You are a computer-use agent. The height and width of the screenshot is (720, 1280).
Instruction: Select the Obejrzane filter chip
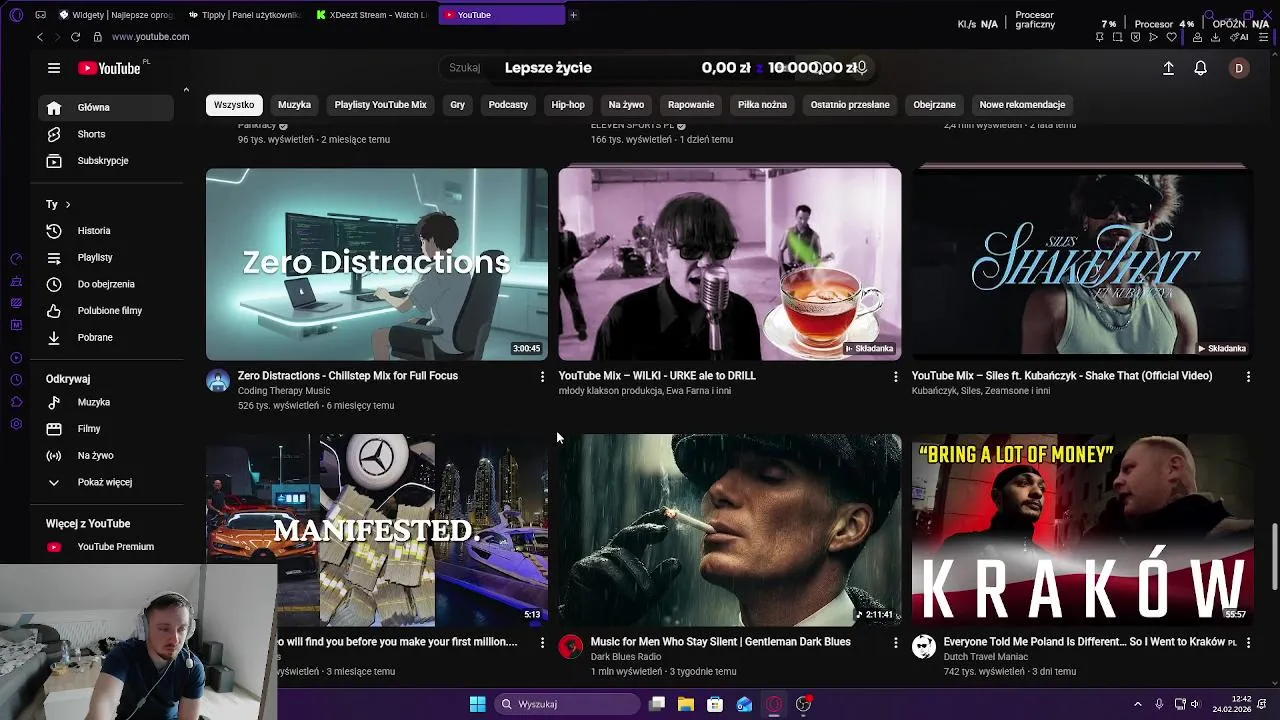click(934, 105)
